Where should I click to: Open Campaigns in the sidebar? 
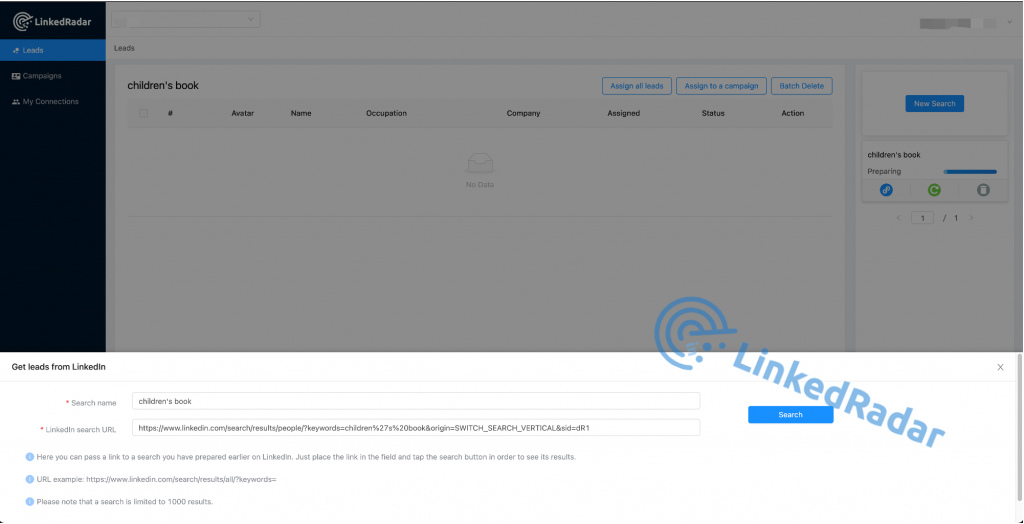tap(42, 76)
